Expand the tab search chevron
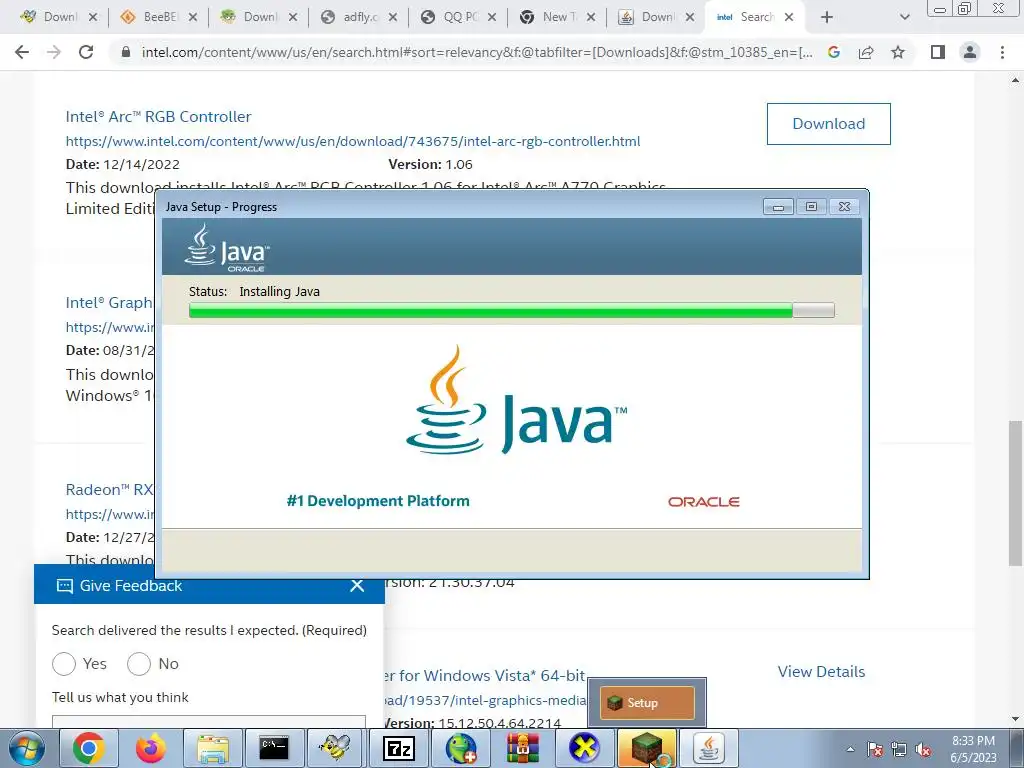Viewport: 1024px width, 768px height. (904, 17)
